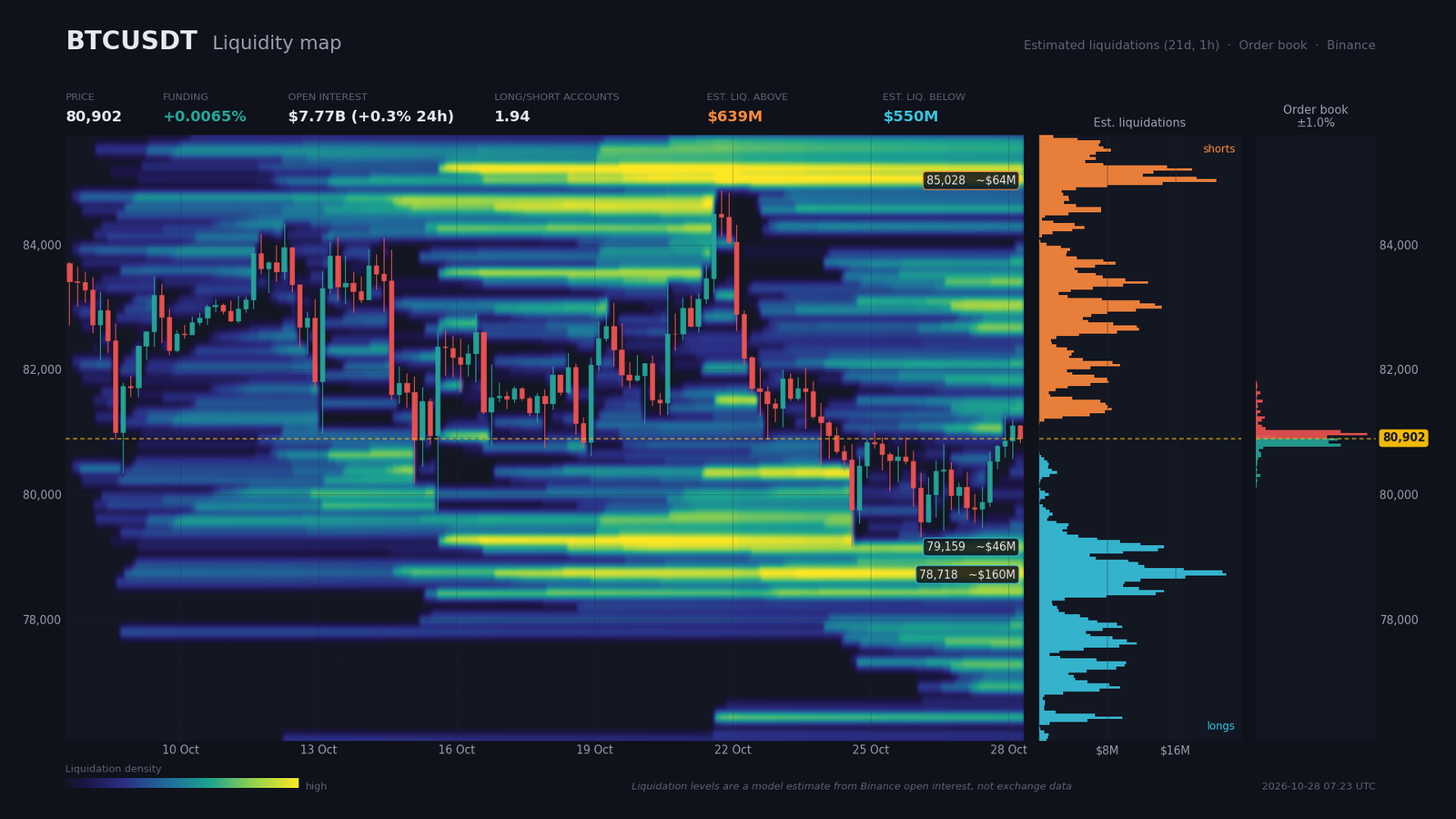The width and height of the screenshot is (1456, 819).
Task: Click the BTCUSDT symbol title
Action: 131,41
